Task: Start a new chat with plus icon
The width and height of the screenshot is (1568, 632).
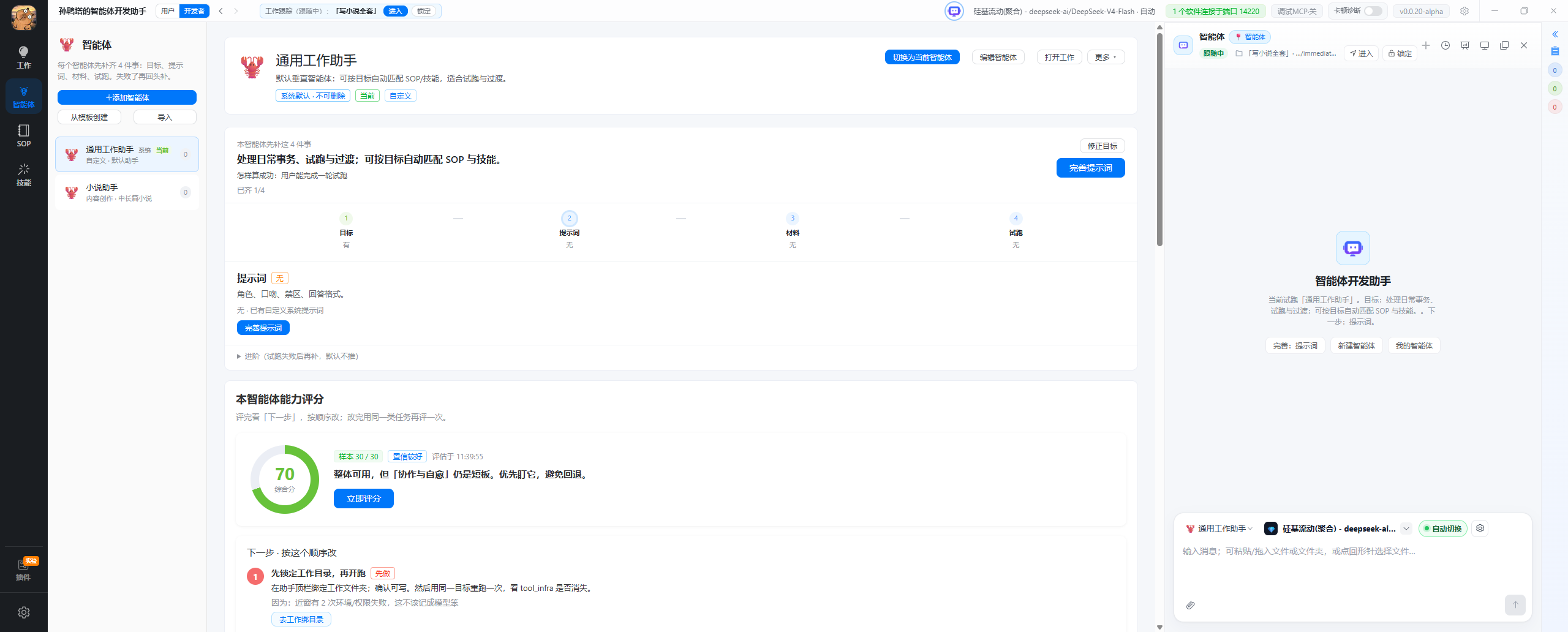Action: pos(1426,45)
